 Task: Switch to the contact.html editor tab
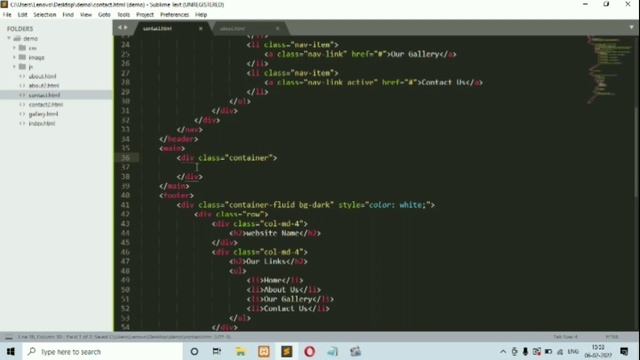(x=158, y=29)
